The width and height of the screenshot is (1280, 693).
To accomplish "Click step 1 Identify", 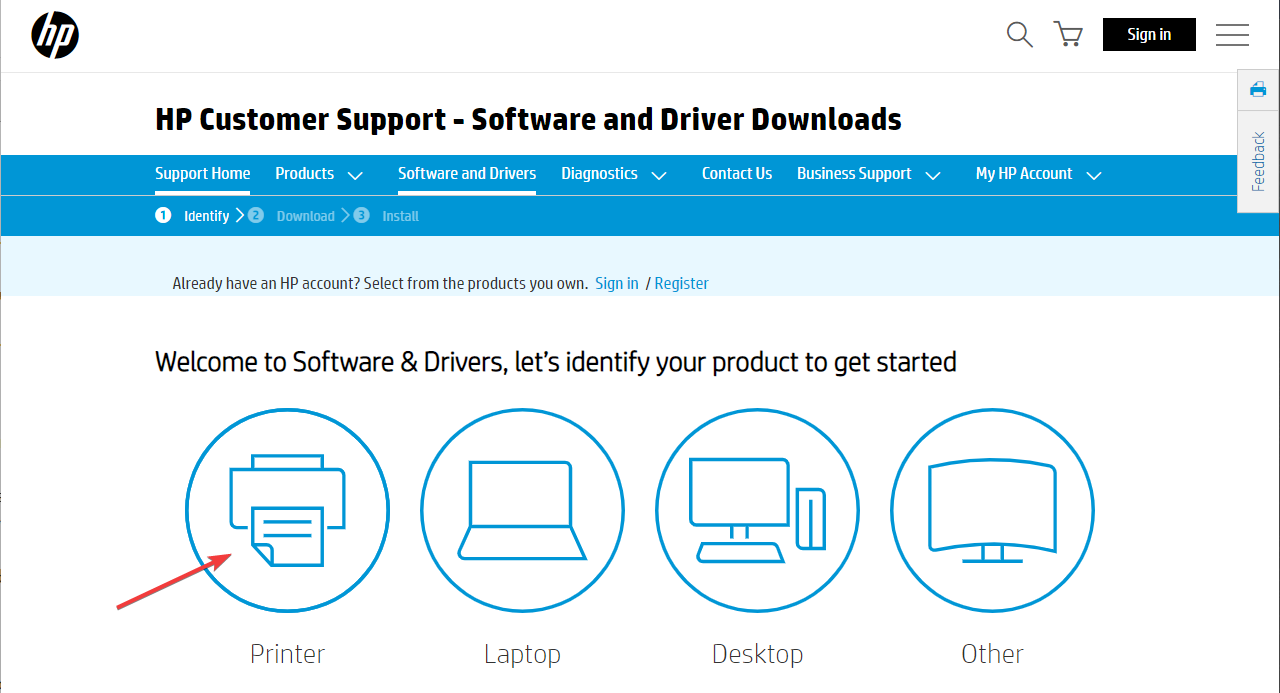I will [193, 216].
